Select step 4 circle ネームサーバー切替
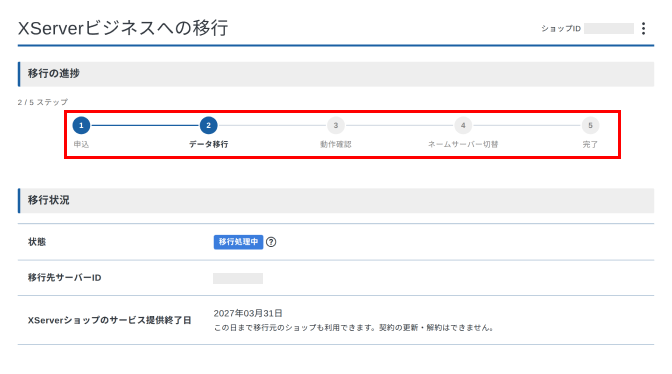This screenshot has height=374, width=672. click(x=463, y=126)
